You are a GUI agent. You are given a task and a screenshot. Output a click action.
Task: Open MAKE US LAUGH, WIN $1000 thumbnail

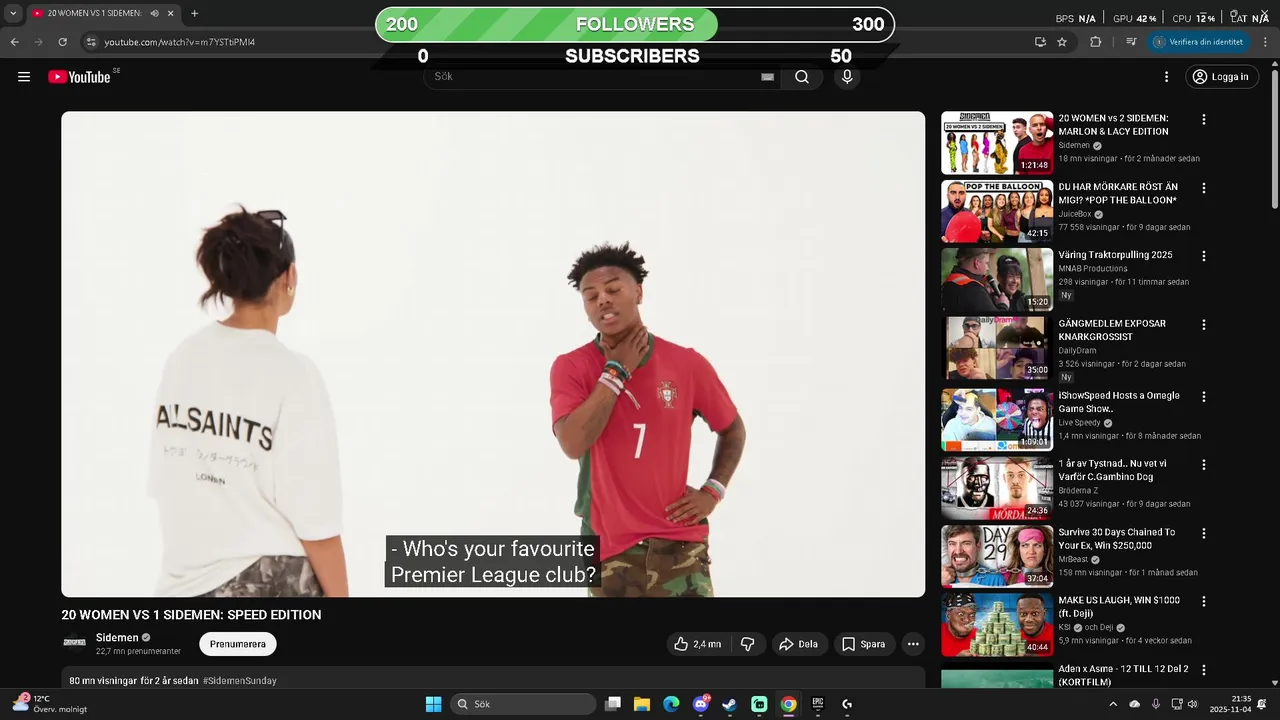(x=997, y=624)
